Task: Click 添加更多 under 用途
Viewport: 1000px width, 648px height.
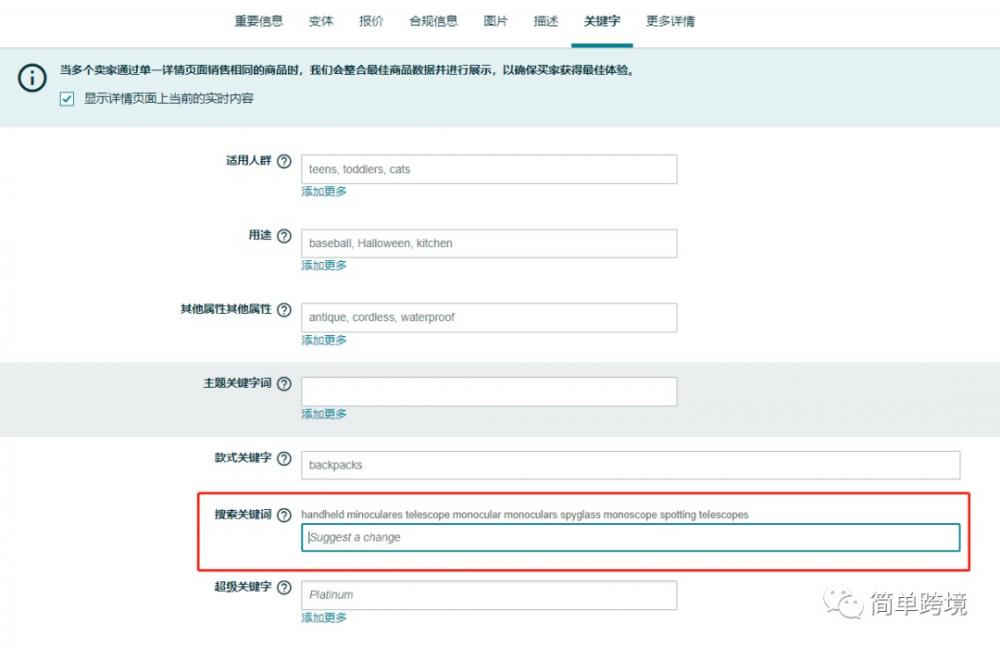Action: click(x=324, y=265)
